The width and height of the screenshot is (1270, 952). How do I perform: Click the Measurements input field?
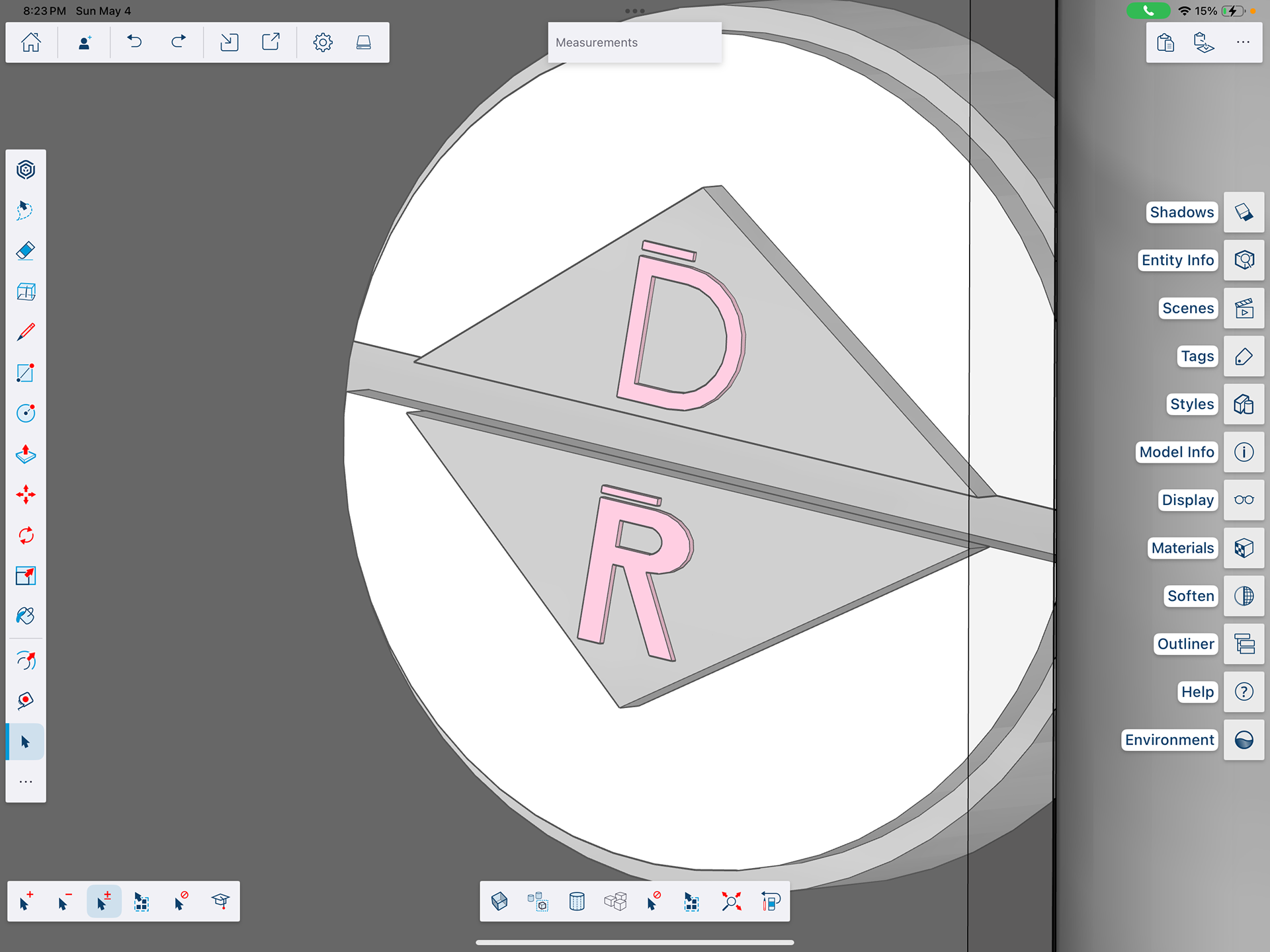click(634, 43)
